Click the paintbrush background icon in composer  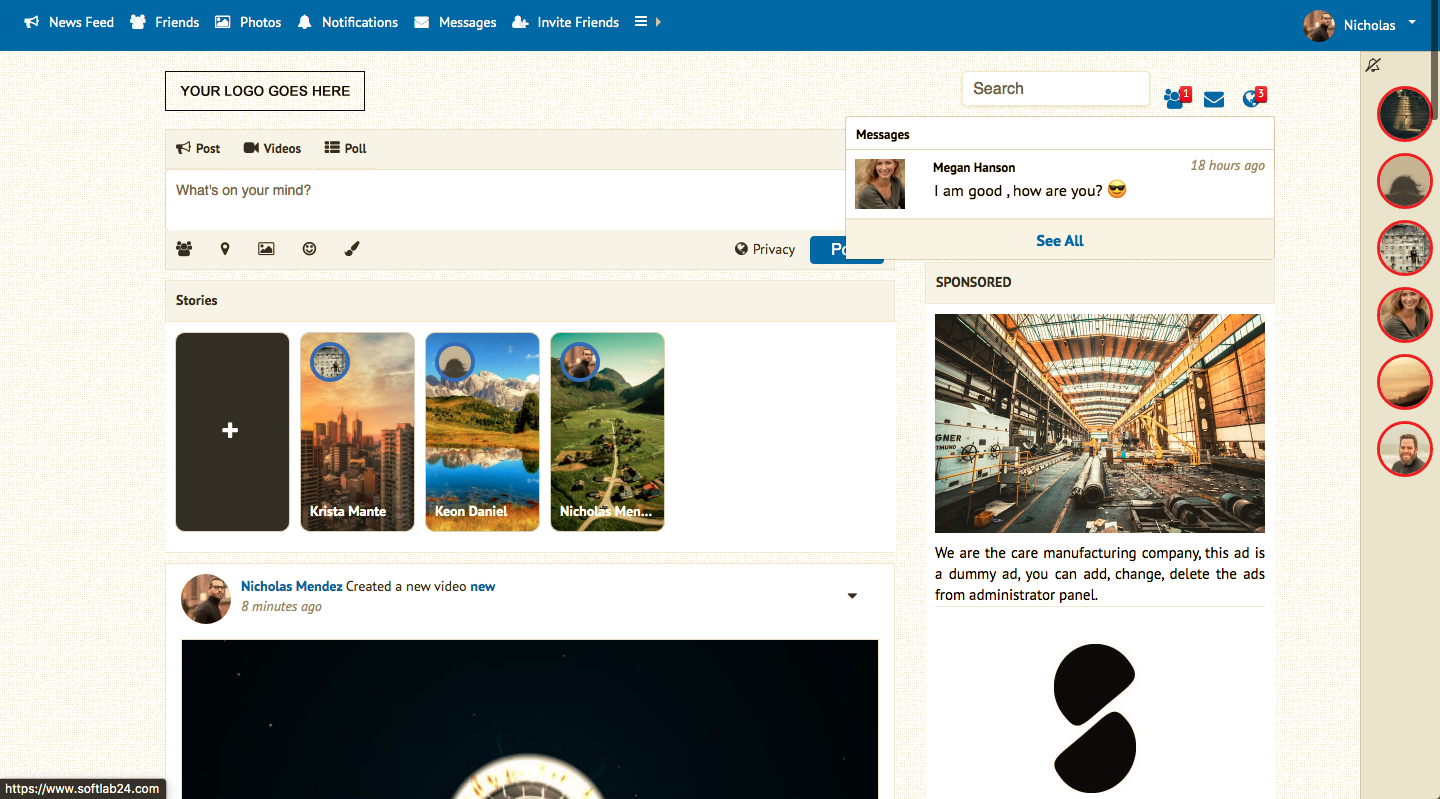pyautogui.click(x=351, y=249)
